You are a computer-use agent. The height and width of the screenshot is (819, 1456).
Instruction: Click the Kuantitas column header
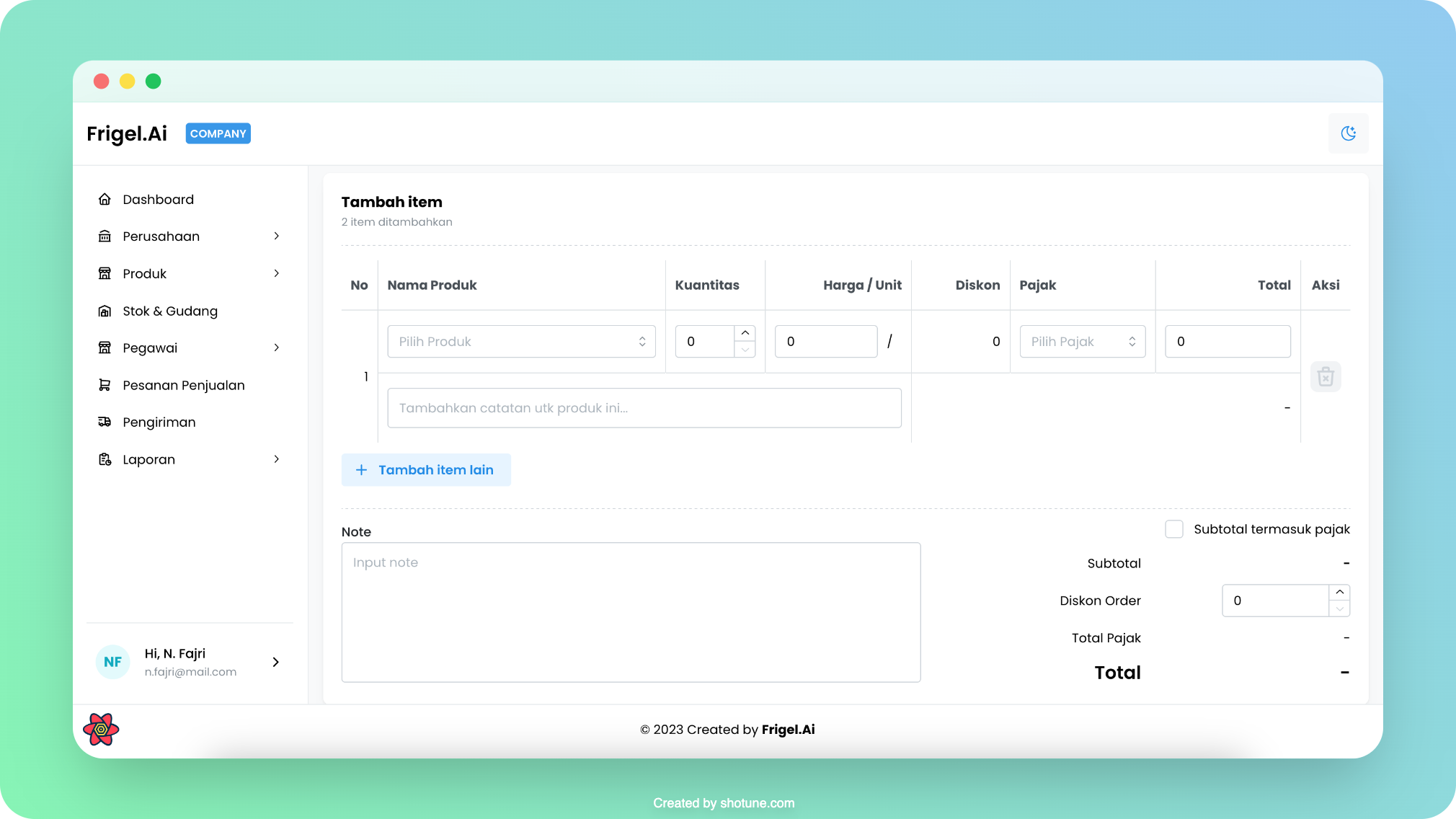click(x=707, y=285)
